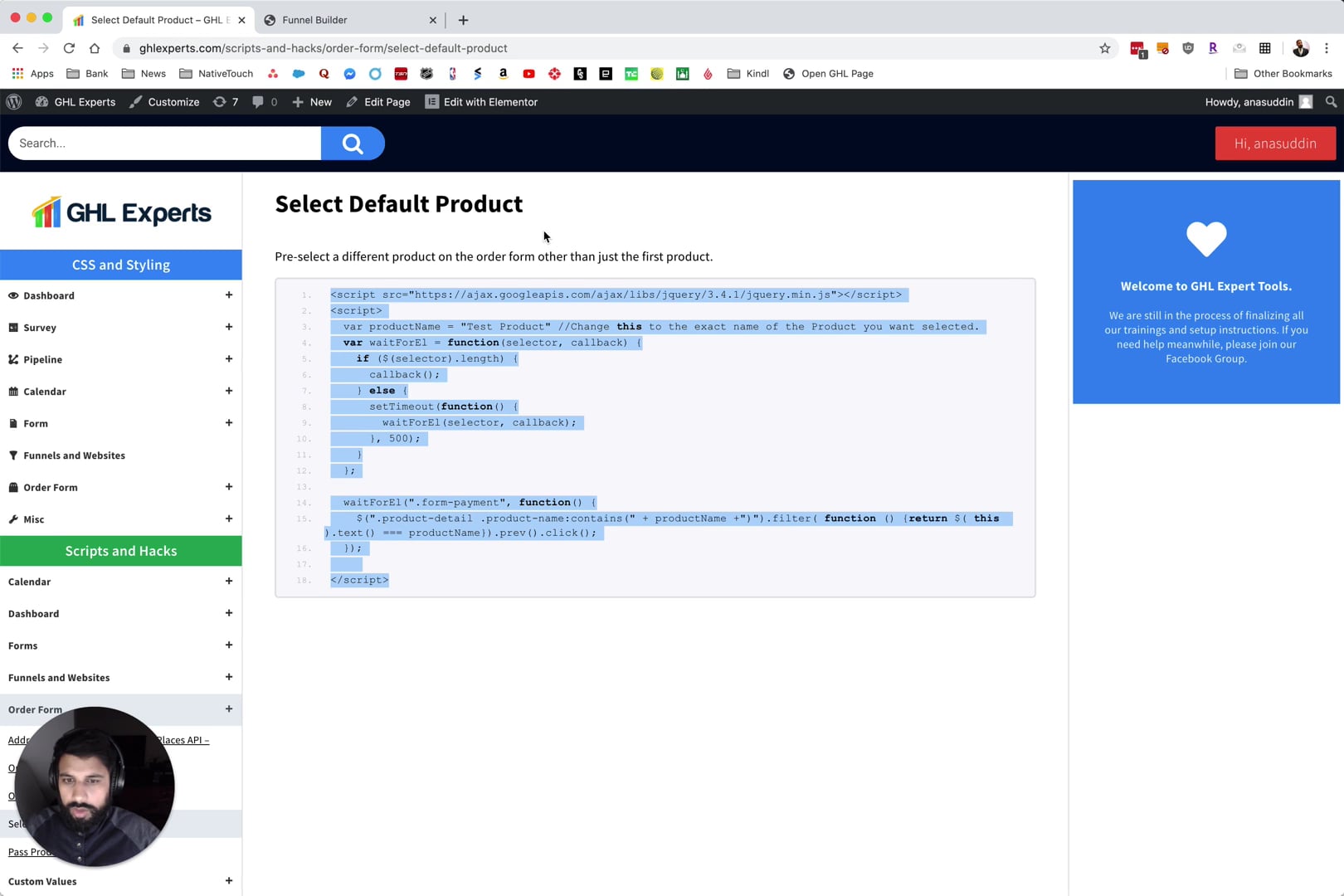The width and height of the screenshot is (1344, 896).
Task: Expand the Pipeline sidebar item
Action: [228, 359]
